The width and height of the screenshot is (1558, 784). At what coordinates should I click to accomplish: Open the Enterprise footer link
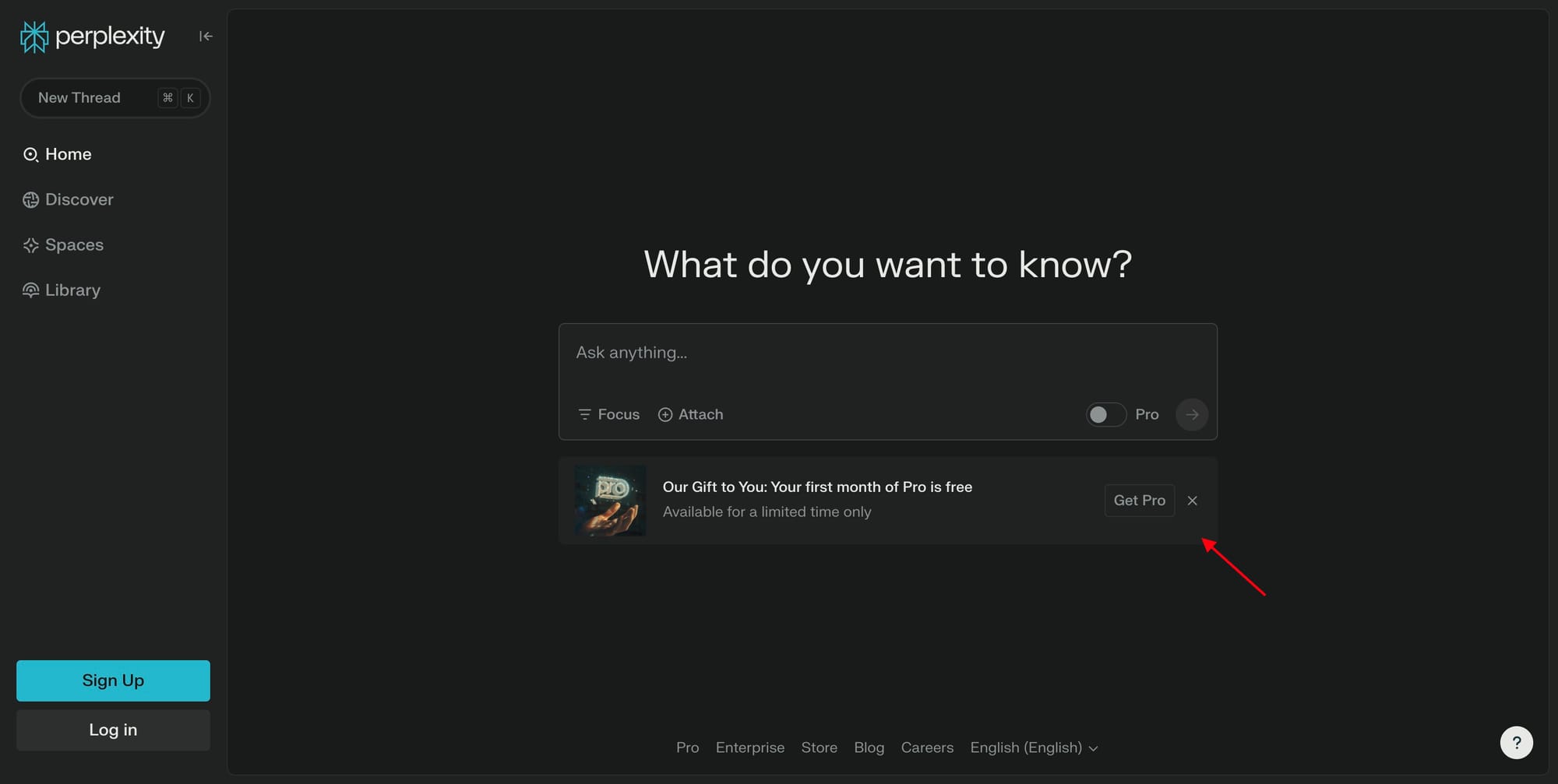(750, 747)
